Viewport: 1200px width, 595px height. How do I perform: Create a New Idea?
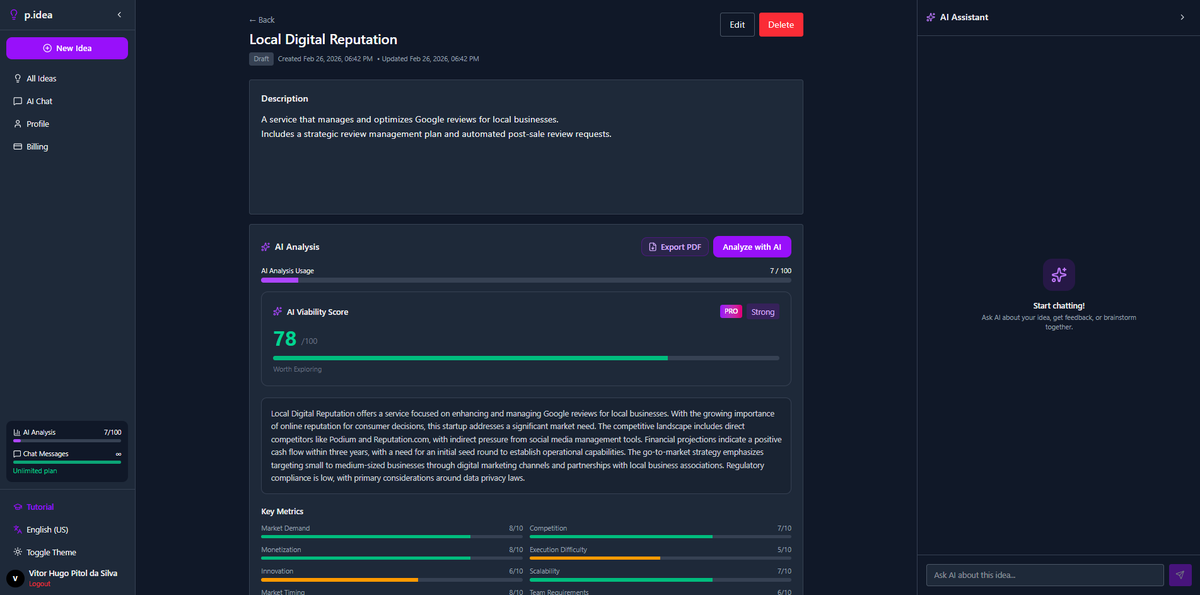67,48
